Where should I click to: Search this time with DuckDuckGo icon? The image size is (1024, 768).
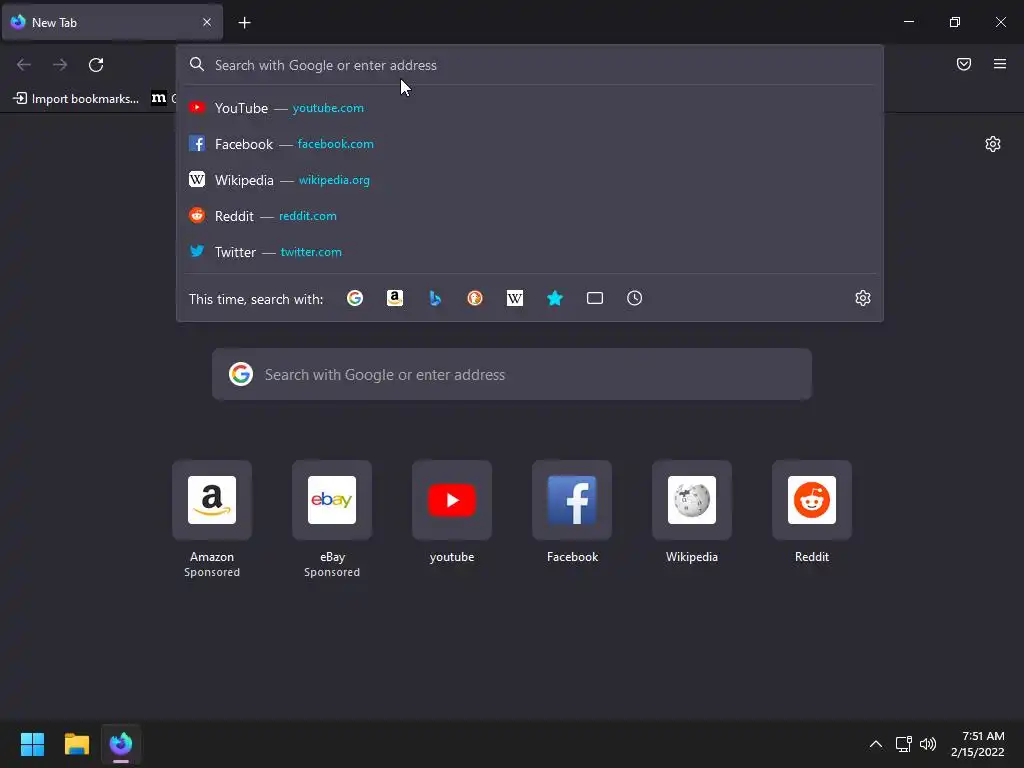[475, 298]
